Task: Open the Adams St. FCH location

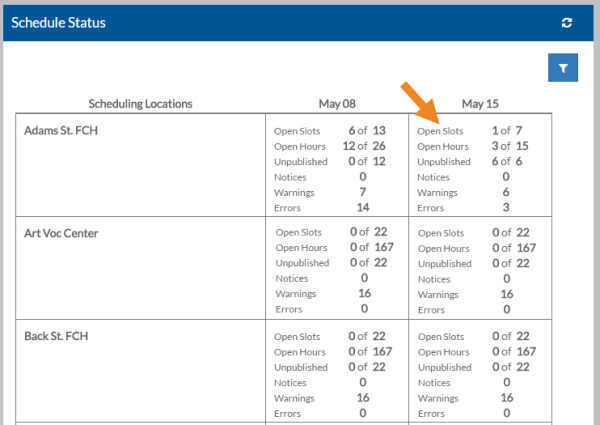Action: point(60,130)
